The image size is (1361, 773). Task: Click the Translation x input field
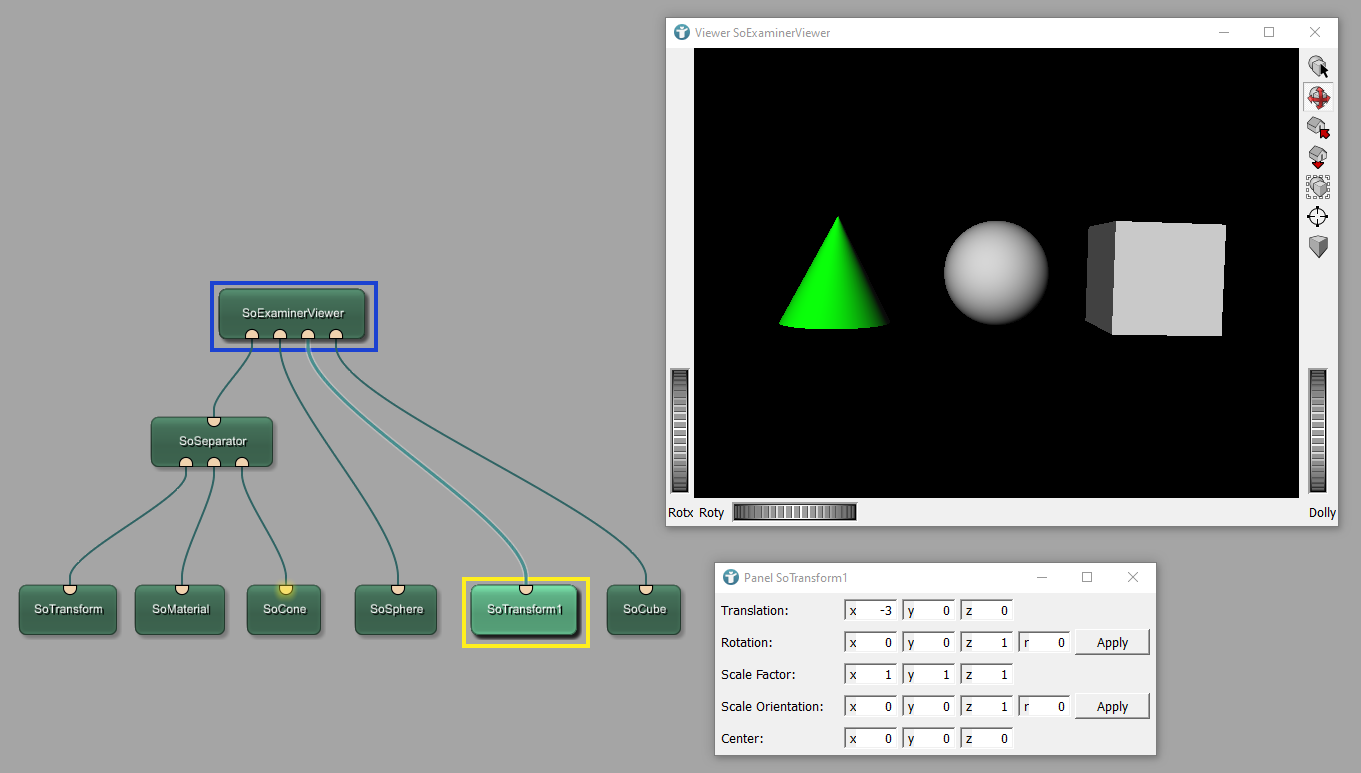873,611
